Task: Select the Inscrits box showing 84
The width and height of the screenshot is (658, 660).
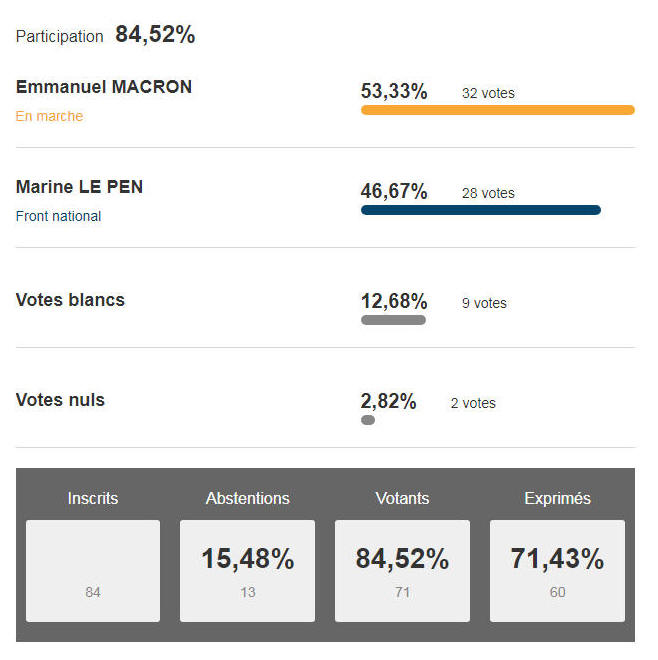Action: click(93, 571)
